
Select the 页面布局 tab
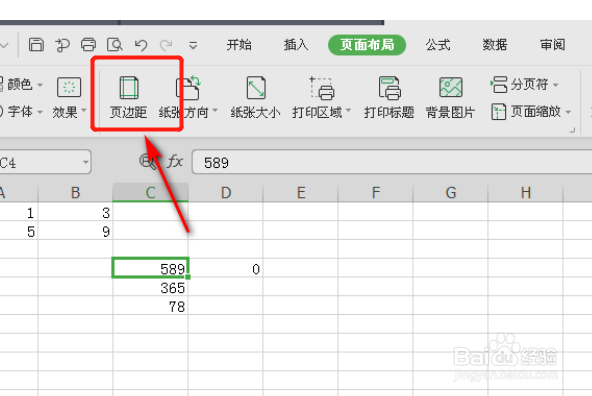[x=367, y=45]
